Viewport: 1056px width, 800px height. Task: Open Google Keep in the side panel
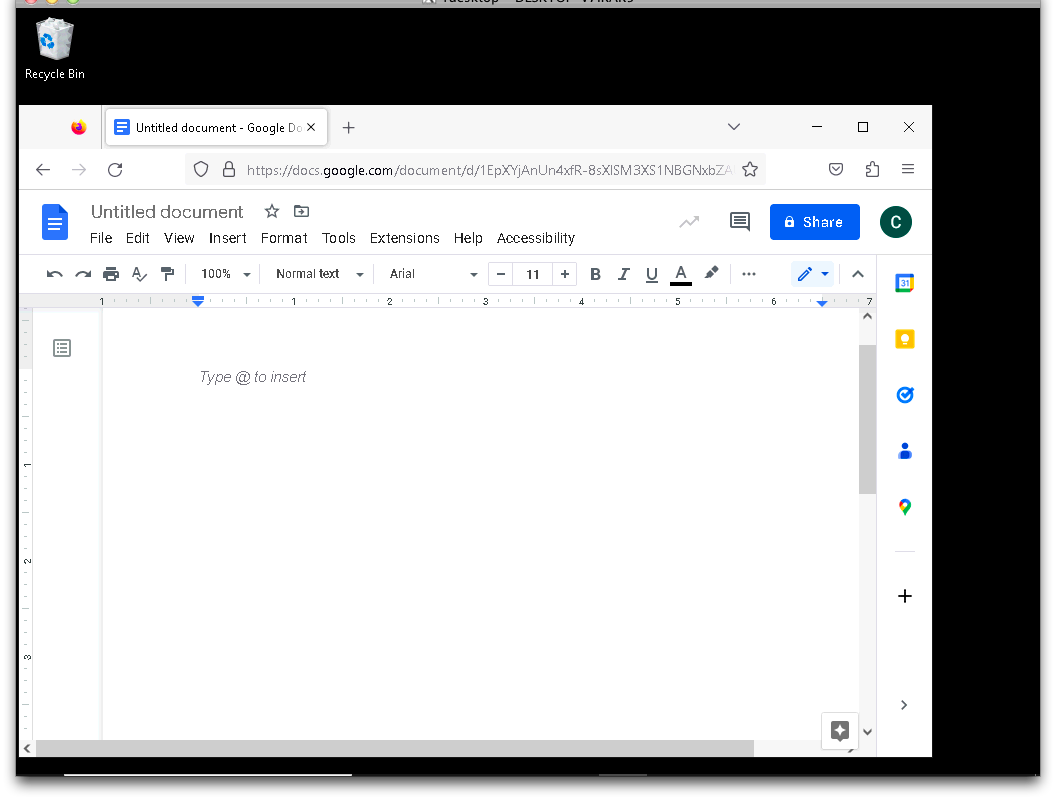click(904, 339)
